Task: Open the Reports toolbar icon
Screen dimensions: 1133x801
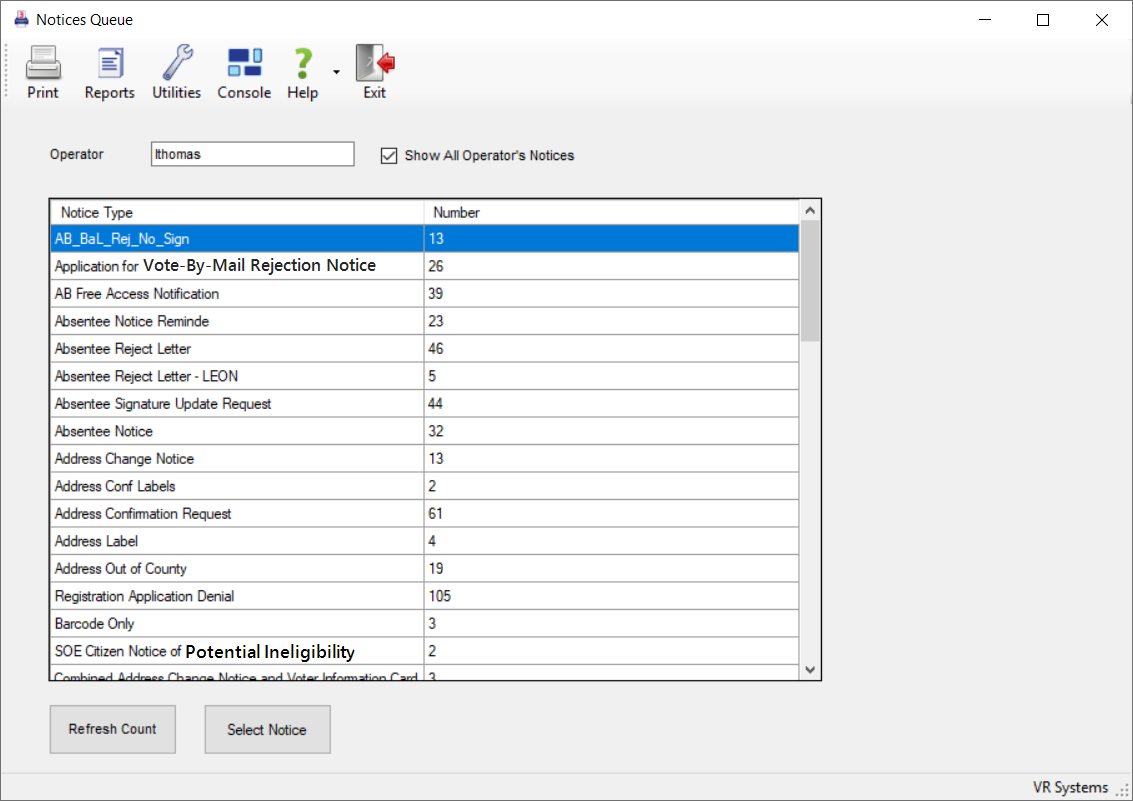Action: pyautogui.click(x=109, y=64)
